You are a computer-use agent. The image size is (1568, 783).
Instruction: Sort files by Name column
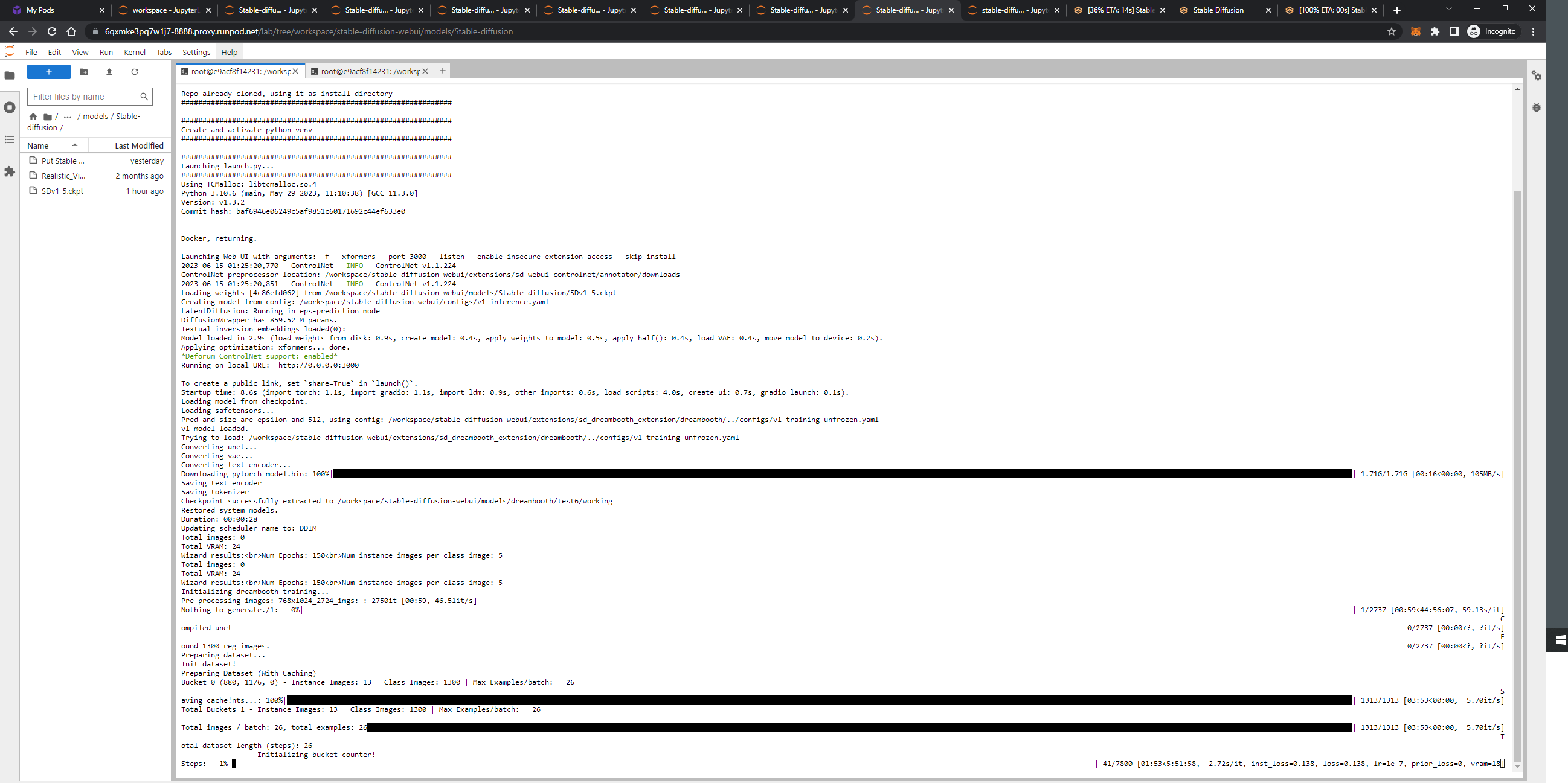[x=37, y=145]
